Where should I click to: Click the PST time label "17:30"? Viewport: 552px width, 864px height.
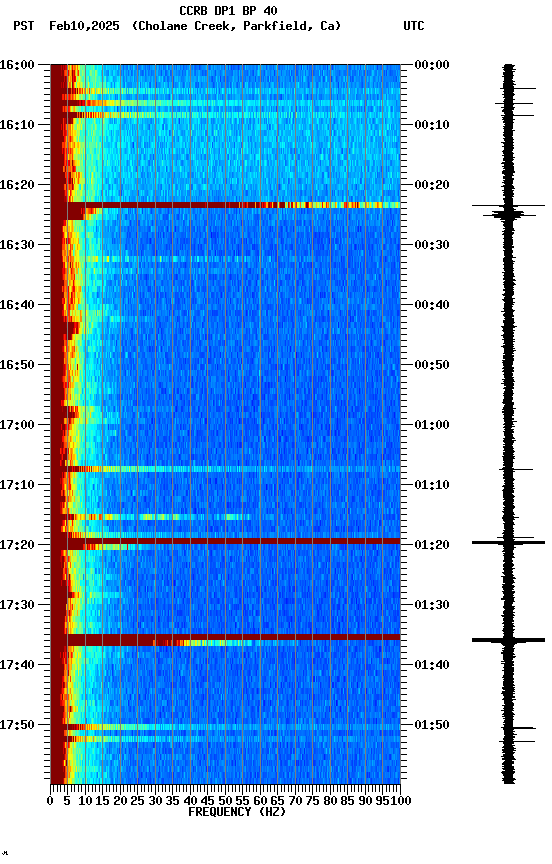click(x=17, y=605)
